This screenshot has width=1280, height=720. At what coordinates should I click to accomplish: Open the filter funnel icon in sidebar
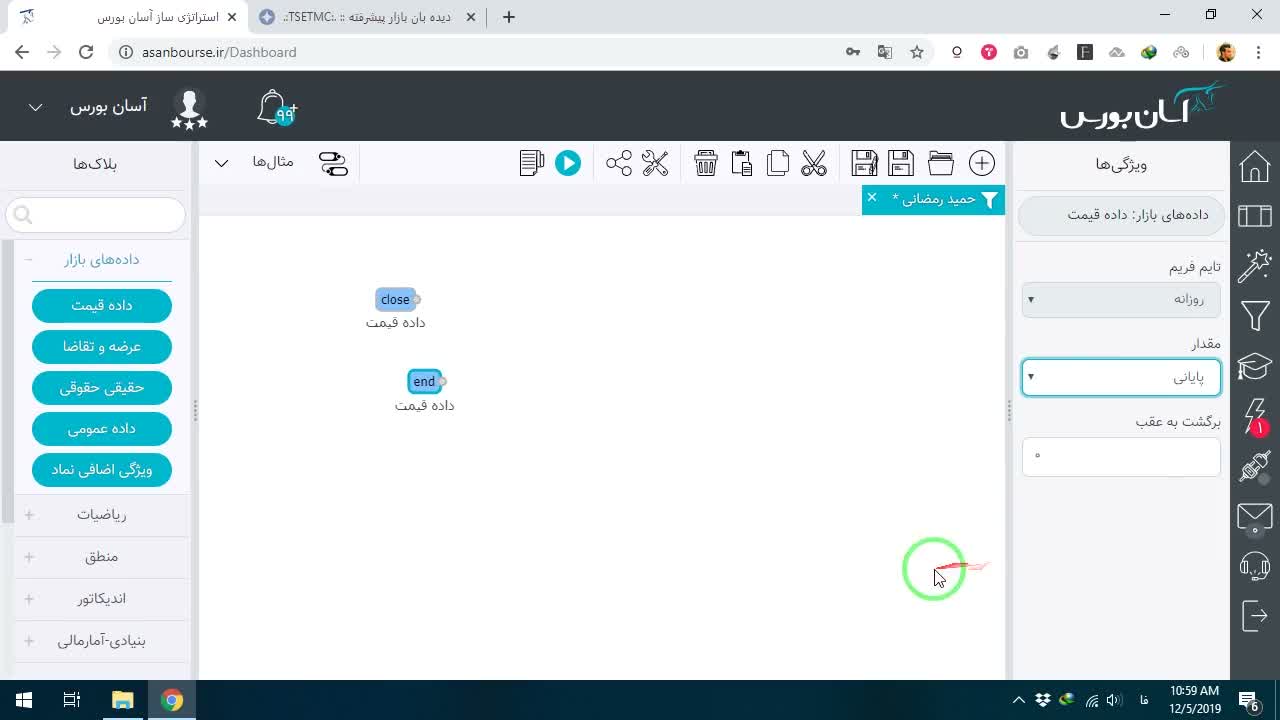tap(1254, 317)
